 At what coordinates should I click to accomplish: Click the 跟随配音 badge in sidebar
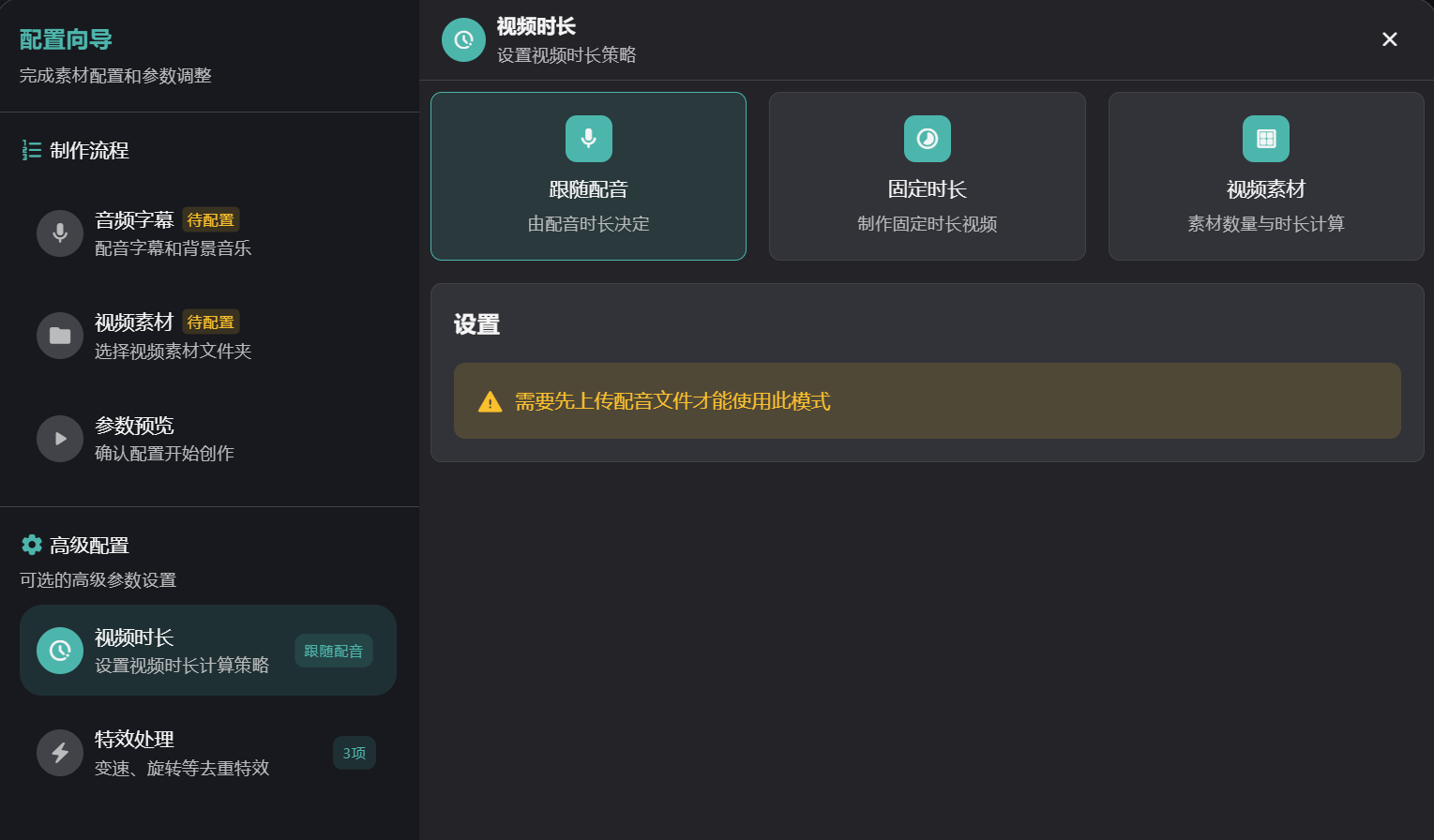click(334, 651)
